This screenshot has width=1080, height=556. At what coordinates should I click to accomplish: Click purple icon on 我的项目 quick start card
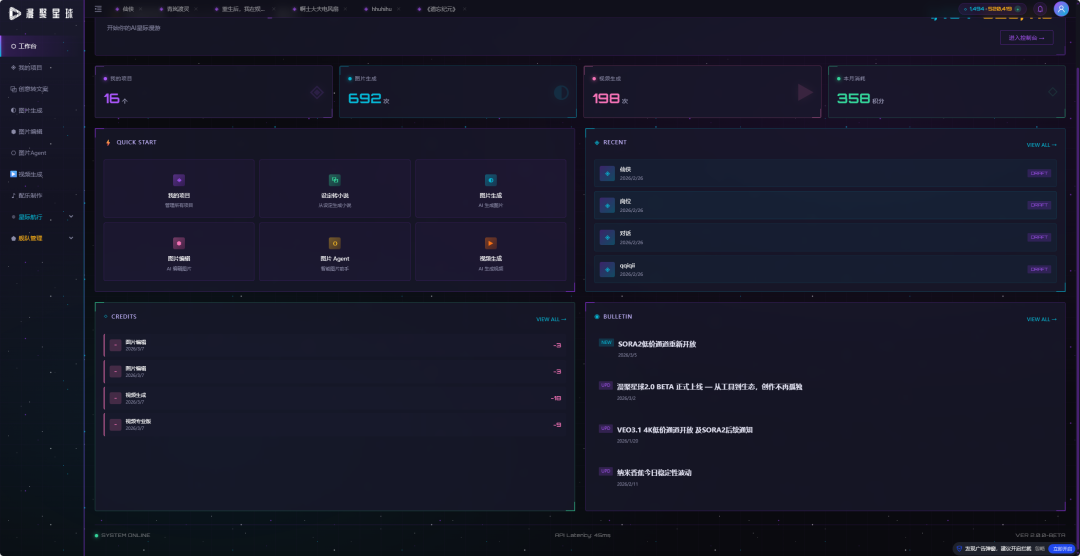tap(179, 180)
